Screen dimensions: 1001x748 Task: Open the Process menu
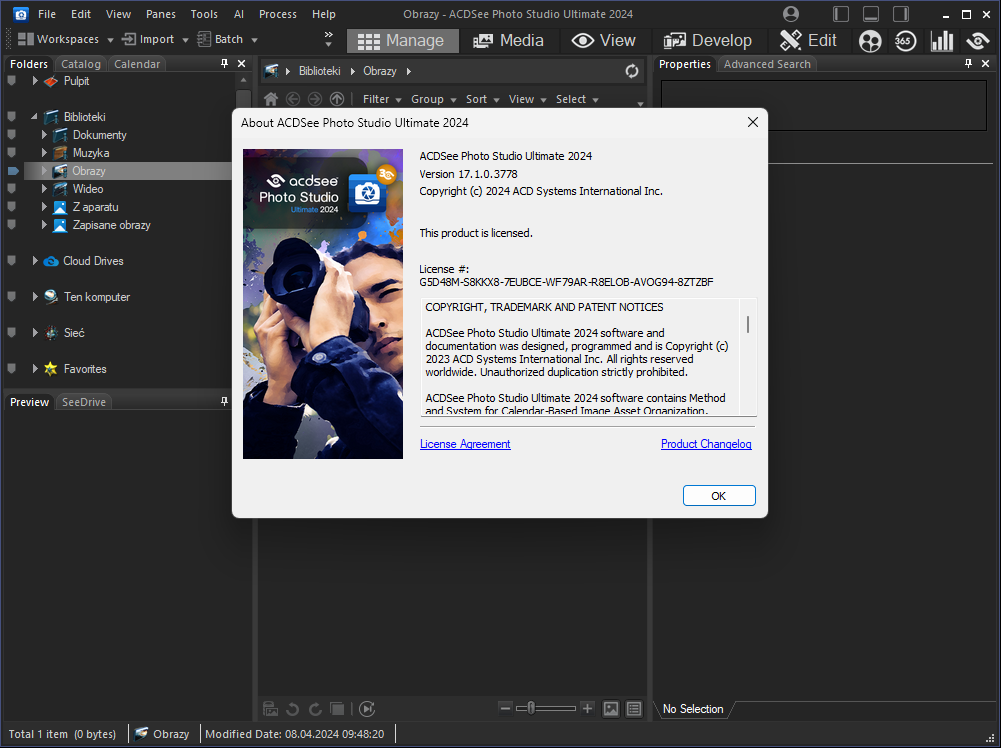[x=278, y=14]
